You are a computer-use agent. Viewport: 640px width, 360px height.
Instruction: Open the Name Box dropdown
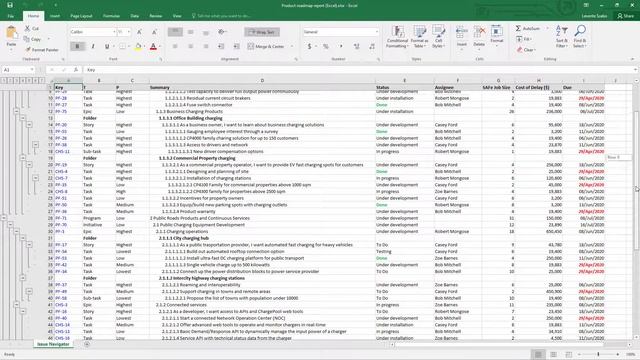pyautogui.click(x=32, y=70)
